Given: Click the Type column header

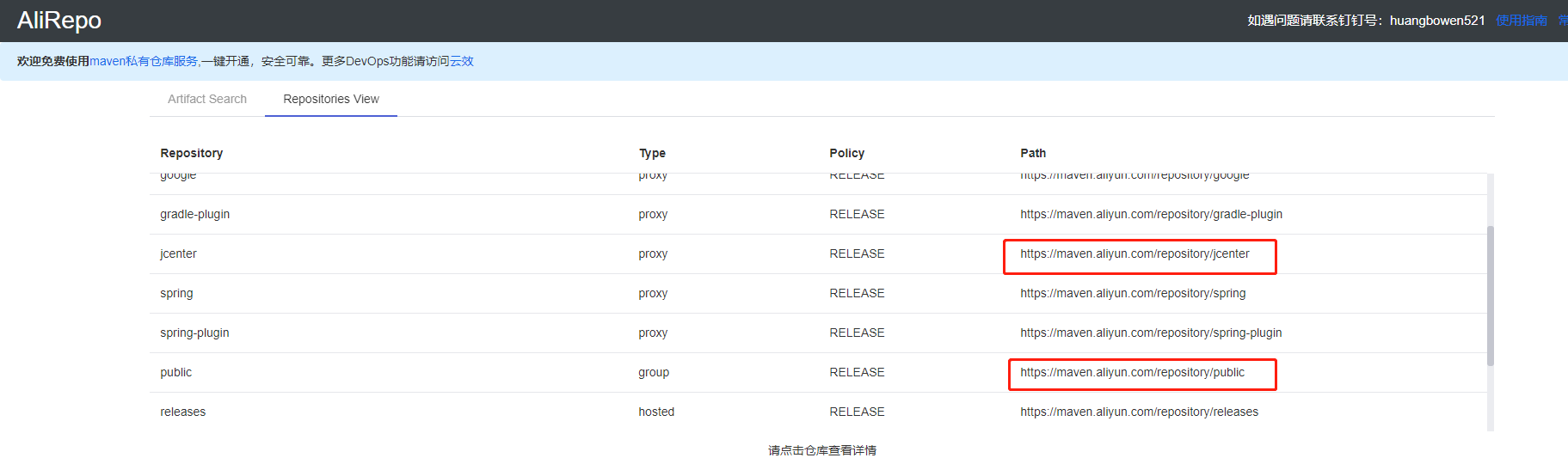Looking at the screenshot, I should [652, 153].
